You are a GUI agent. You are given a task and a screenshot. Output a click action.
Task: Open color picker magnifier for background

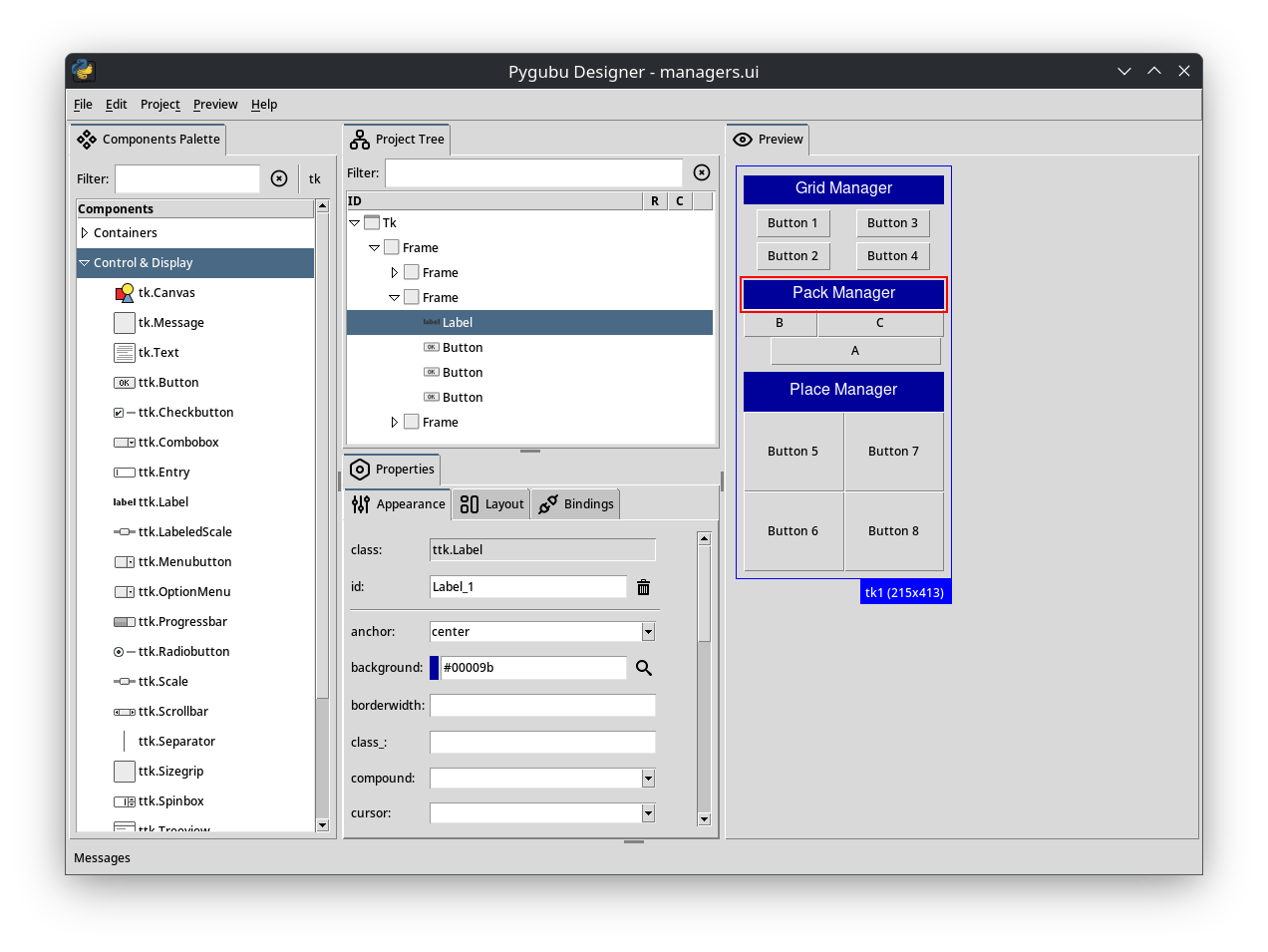pyautogui.click(x=644, y=668)
